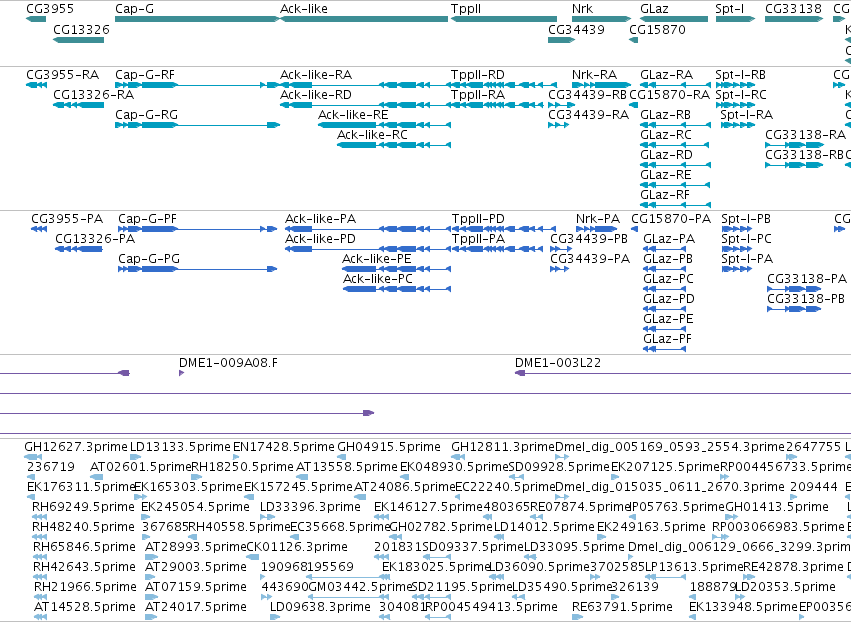Click transcript CG15870-RA
The width and height of the screenshot is (851, 622).
click(x=669, y=94)
